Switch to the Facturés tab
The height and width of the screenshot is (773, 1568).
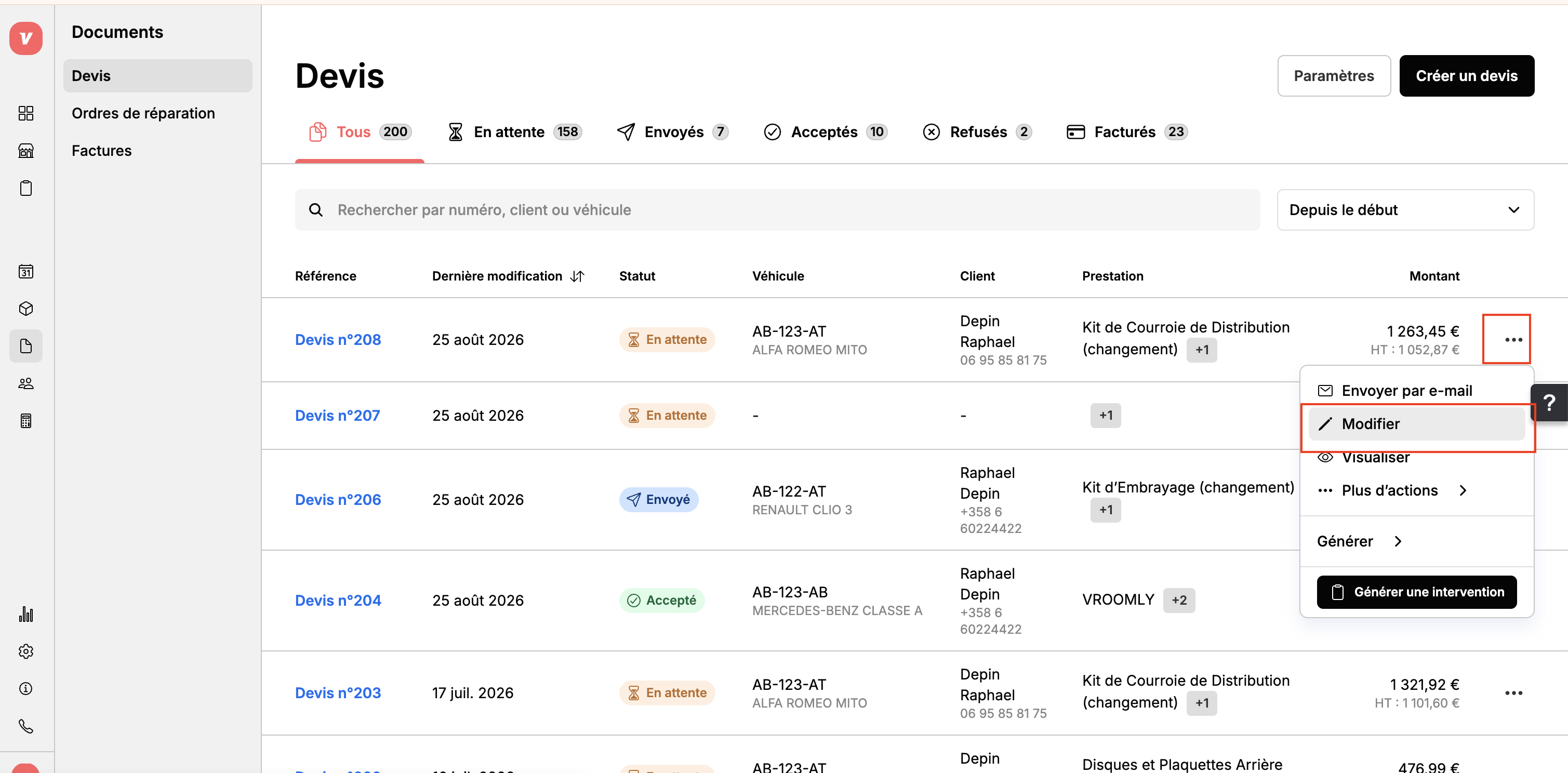click(x=1127, y=132)
